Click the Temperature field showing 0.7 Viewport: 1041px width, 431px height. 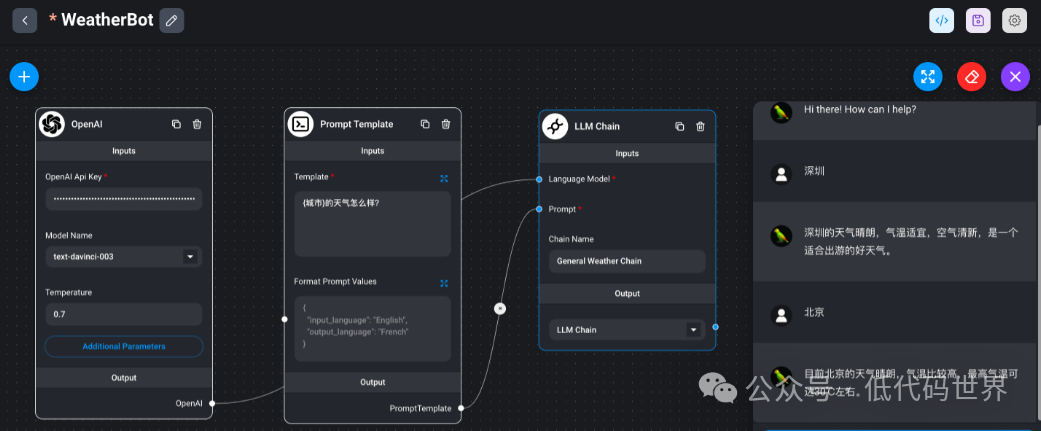[123, 314]
